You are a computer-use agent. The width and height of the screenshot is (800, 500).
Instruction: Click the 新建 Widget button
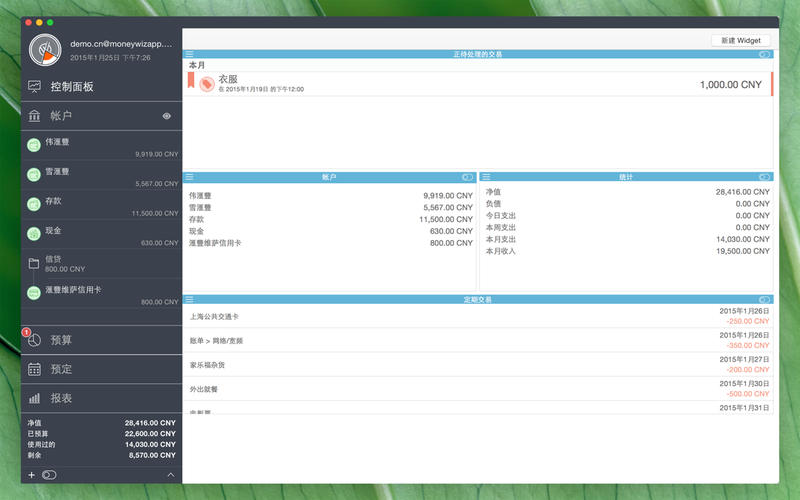click(740, 40)
